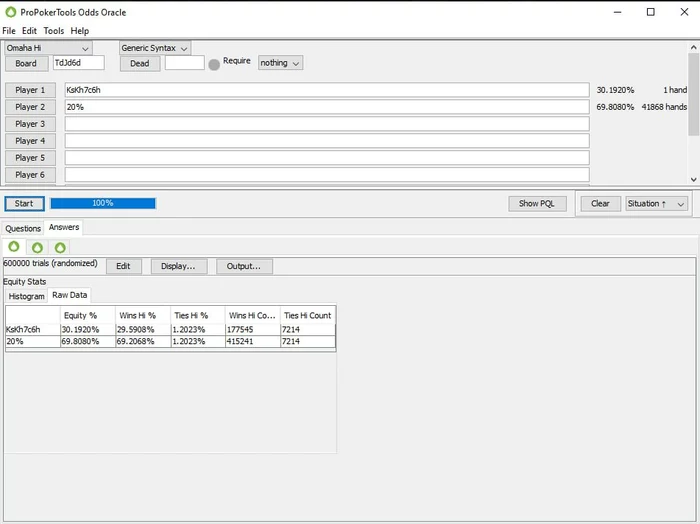The height and width of the screenshot is (524, 700).
Task: Select the Raw Data tab
Action: coord(70,295)
